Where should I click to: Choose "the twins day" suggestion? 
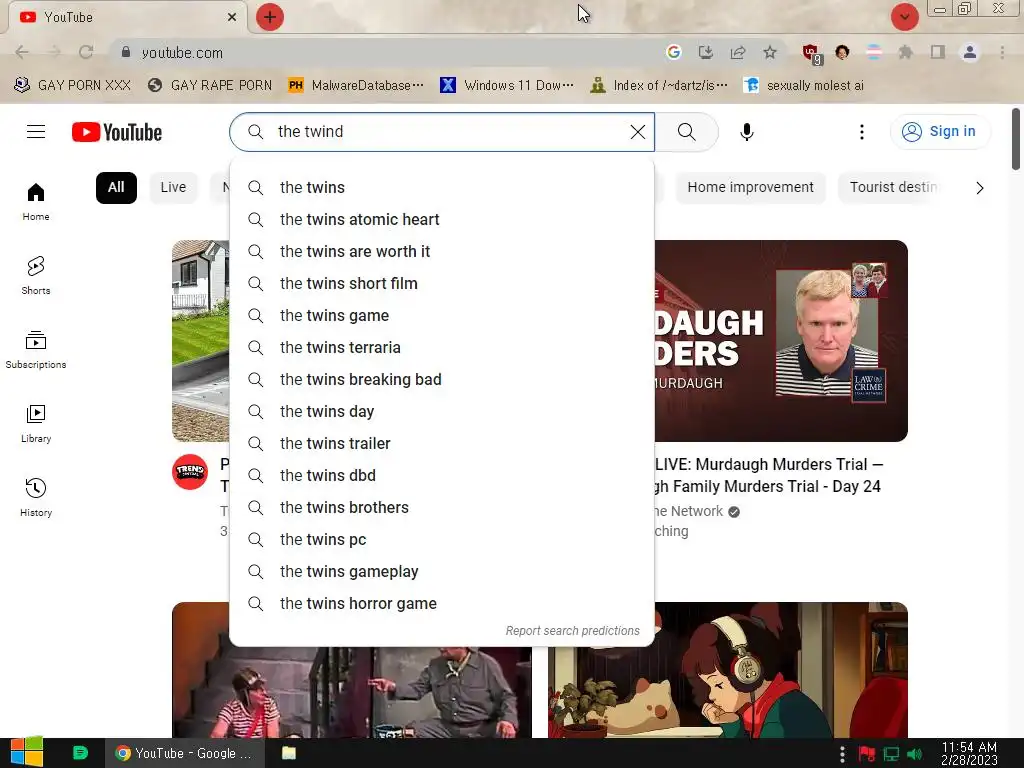(442, 411)
